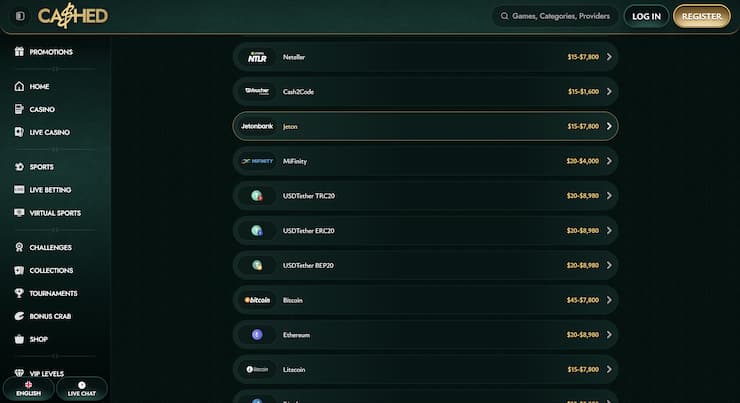Change language with the English button
The height and width of the screenshot is (403, 740).
pyautogui.click(x=28, y=389)
